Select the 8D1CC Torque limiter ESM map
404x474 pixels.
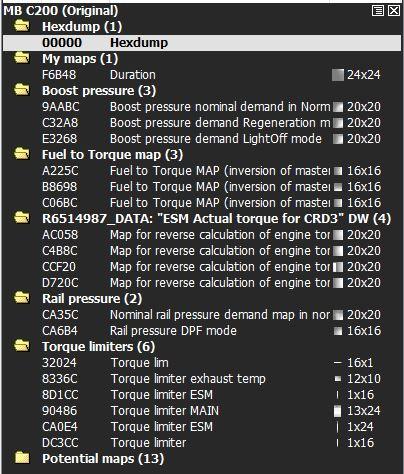[x=202, y=395]
